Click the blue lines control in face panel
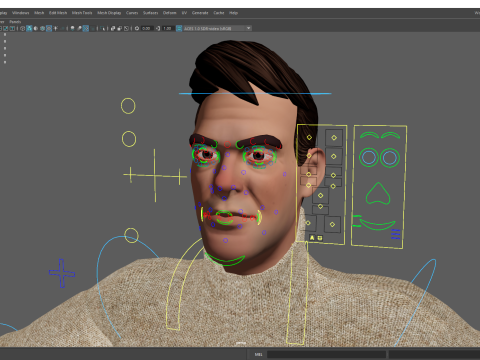480x360 pixels. (396, 234)
